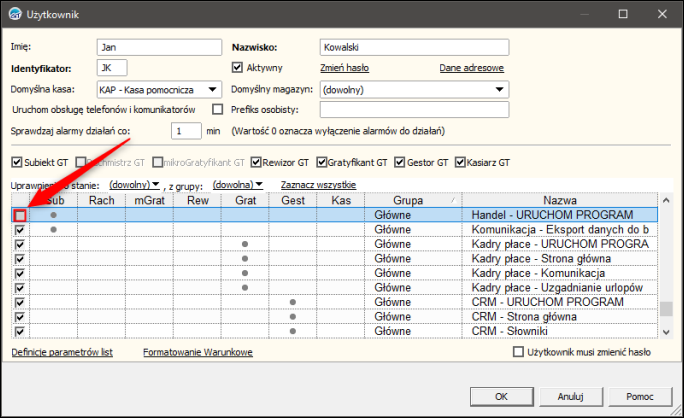Screen dimensions: 684x418
Task: Open the Domyślna kasa dropdown
Action: pos(213,89)
